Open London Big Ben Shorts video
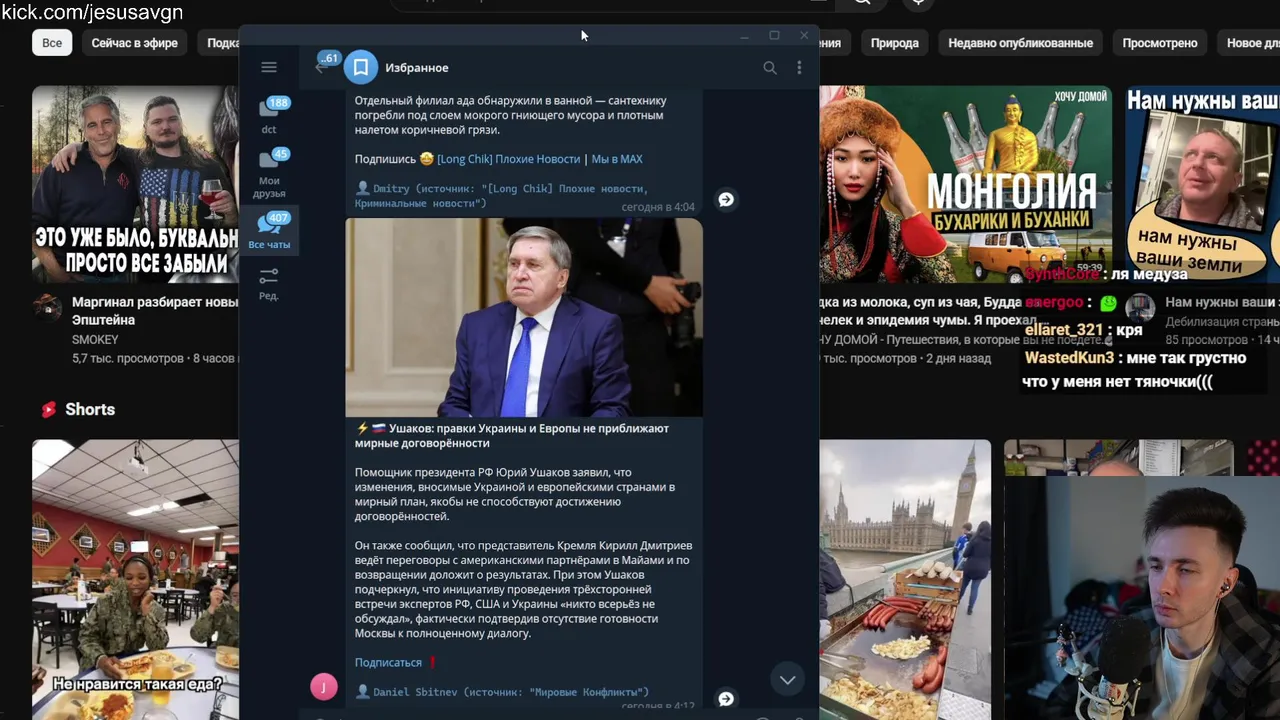 point(905,580)
